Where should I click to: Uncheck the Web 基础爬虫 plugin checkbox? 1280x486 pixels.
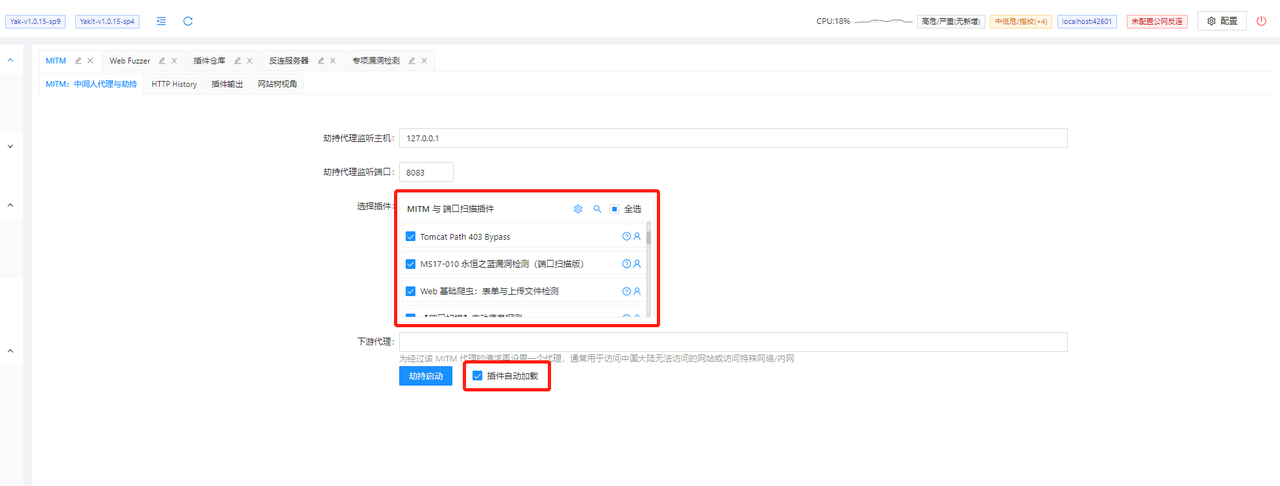coord(410,291)
